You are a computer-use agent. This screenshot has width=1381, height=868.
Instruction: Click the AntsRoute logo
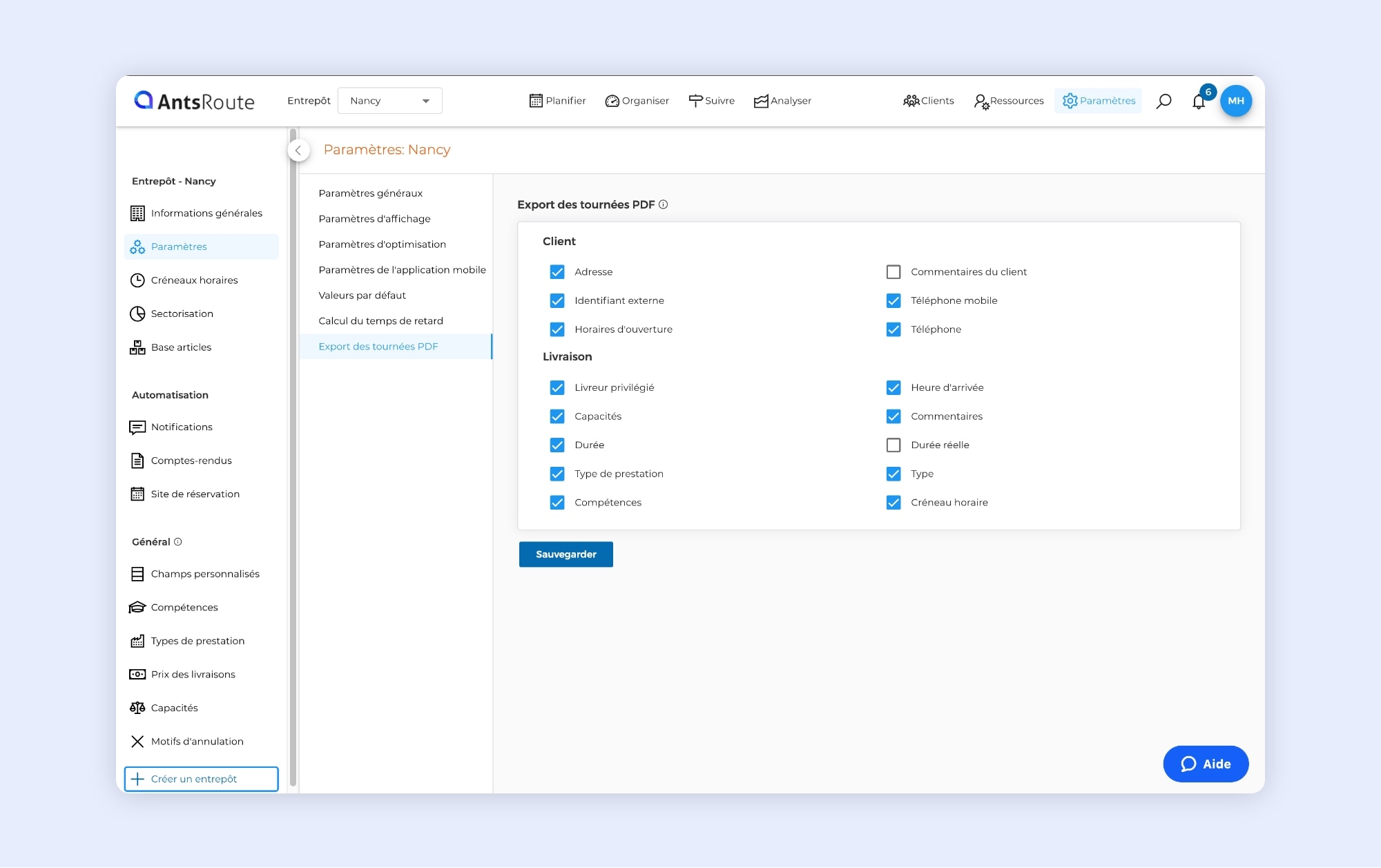194,101
